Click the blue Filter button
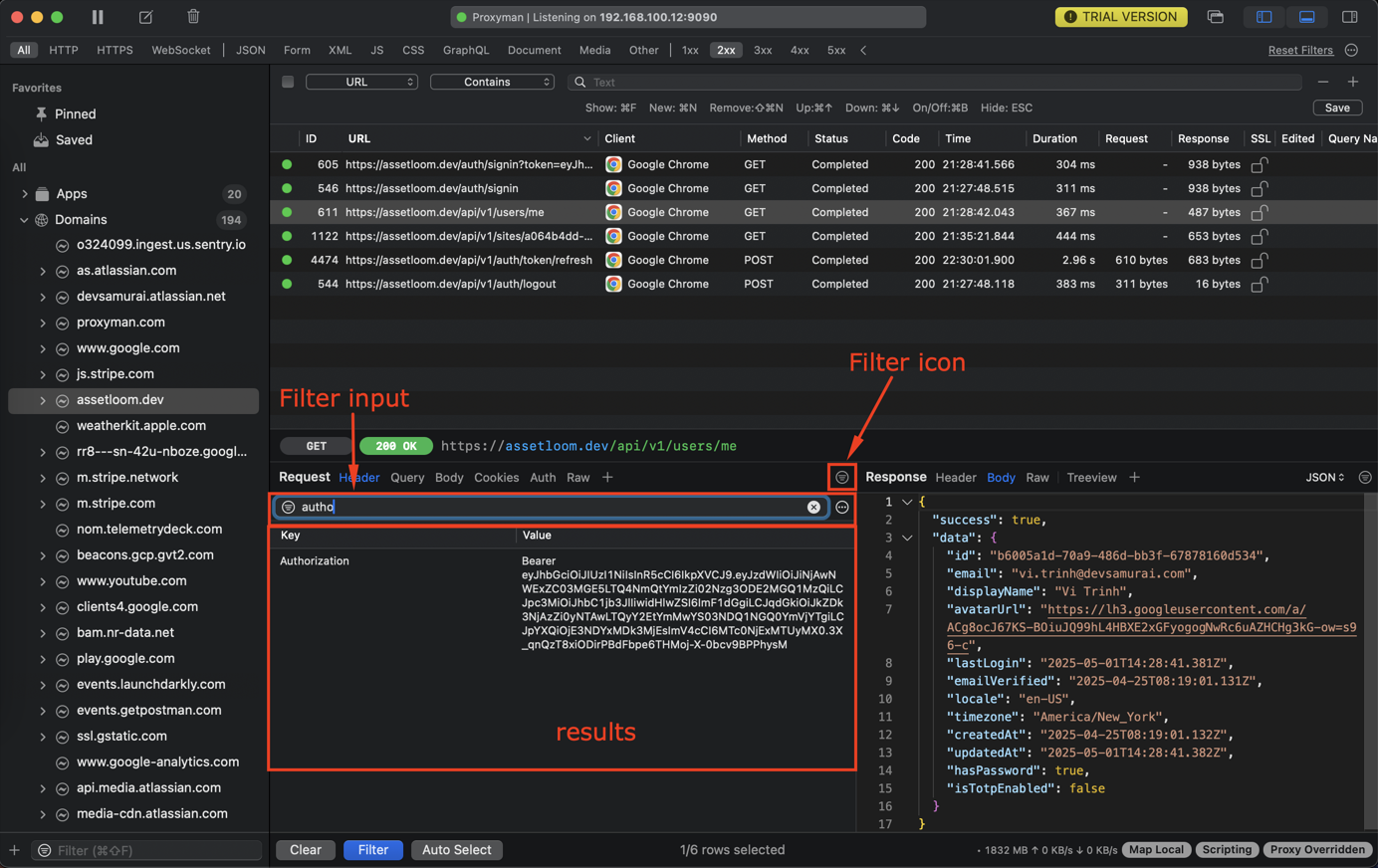1378x868 pixels. tap(373, 850)
